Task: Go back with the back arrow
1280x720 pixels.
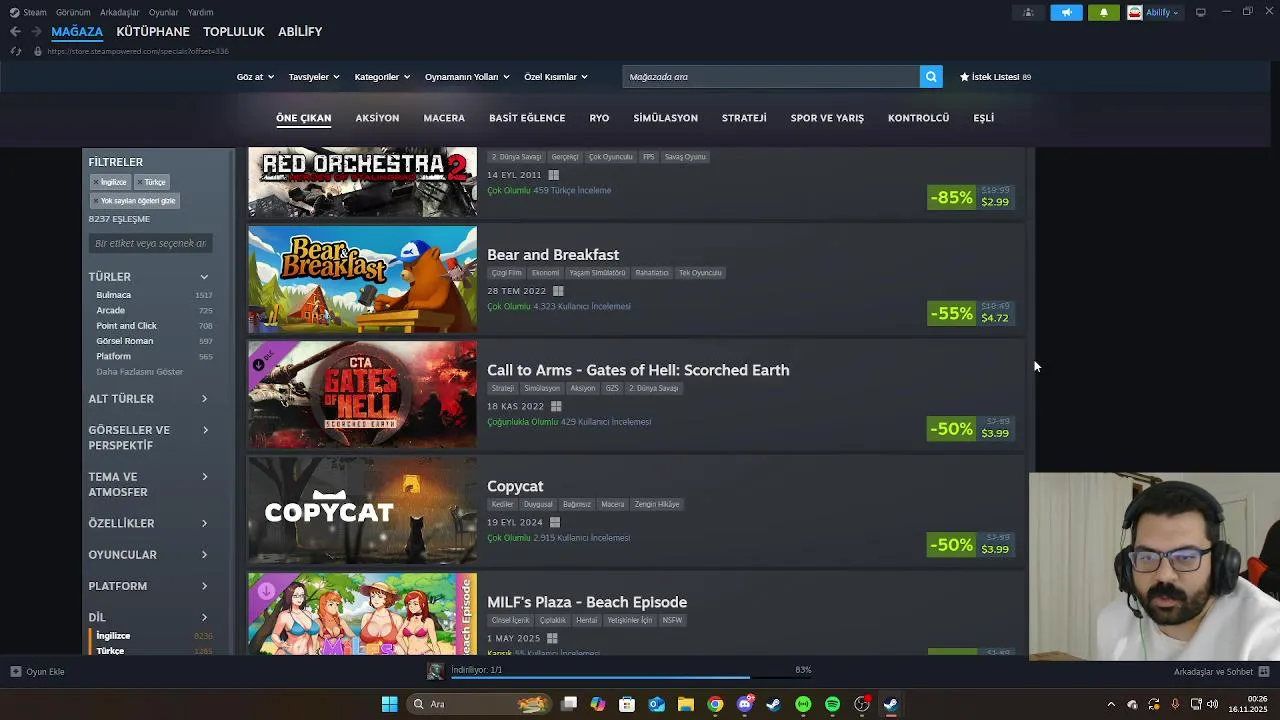Action: (15, 32)
